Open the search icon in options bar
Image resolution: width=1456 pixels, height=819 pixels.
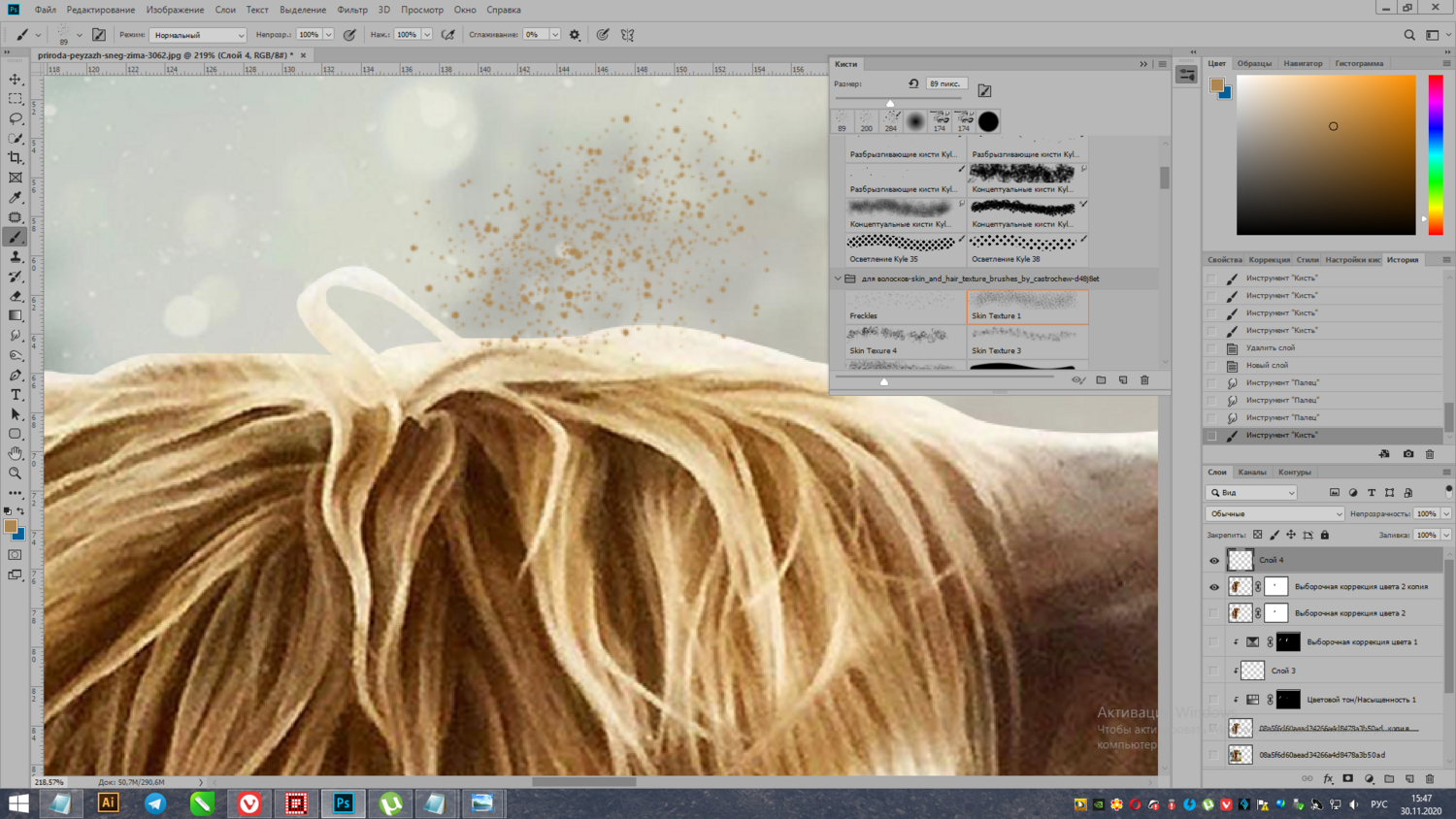coord(1409,35)
